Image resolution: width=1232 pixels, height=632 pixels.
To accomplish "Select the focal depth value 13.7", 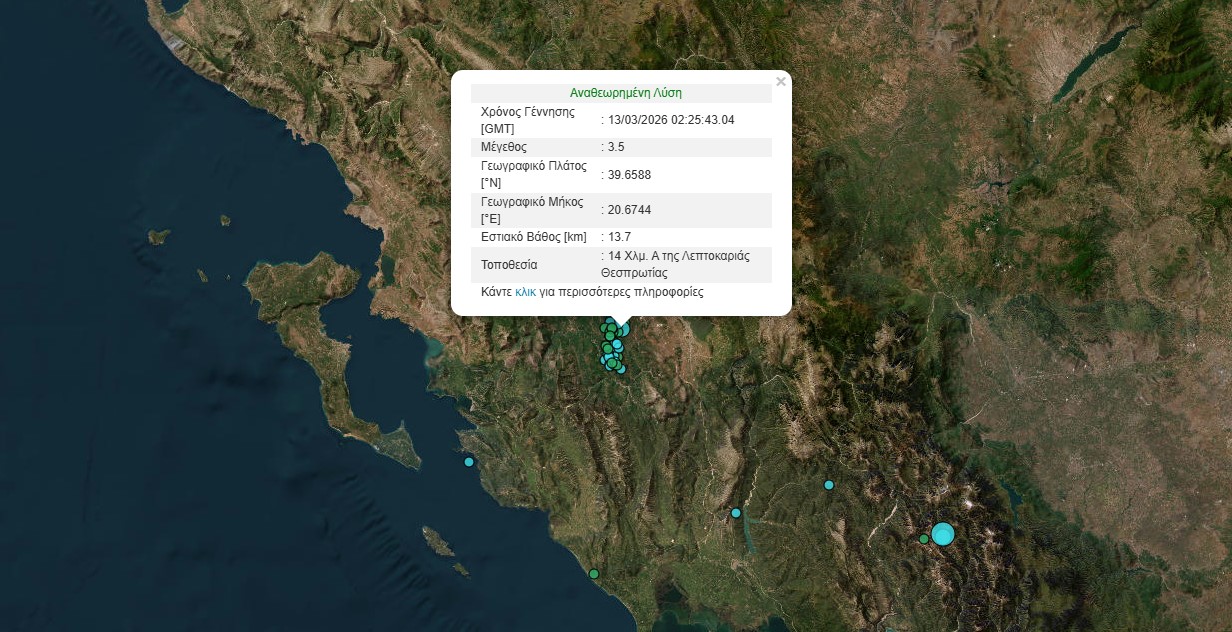I will coord(619,237).
